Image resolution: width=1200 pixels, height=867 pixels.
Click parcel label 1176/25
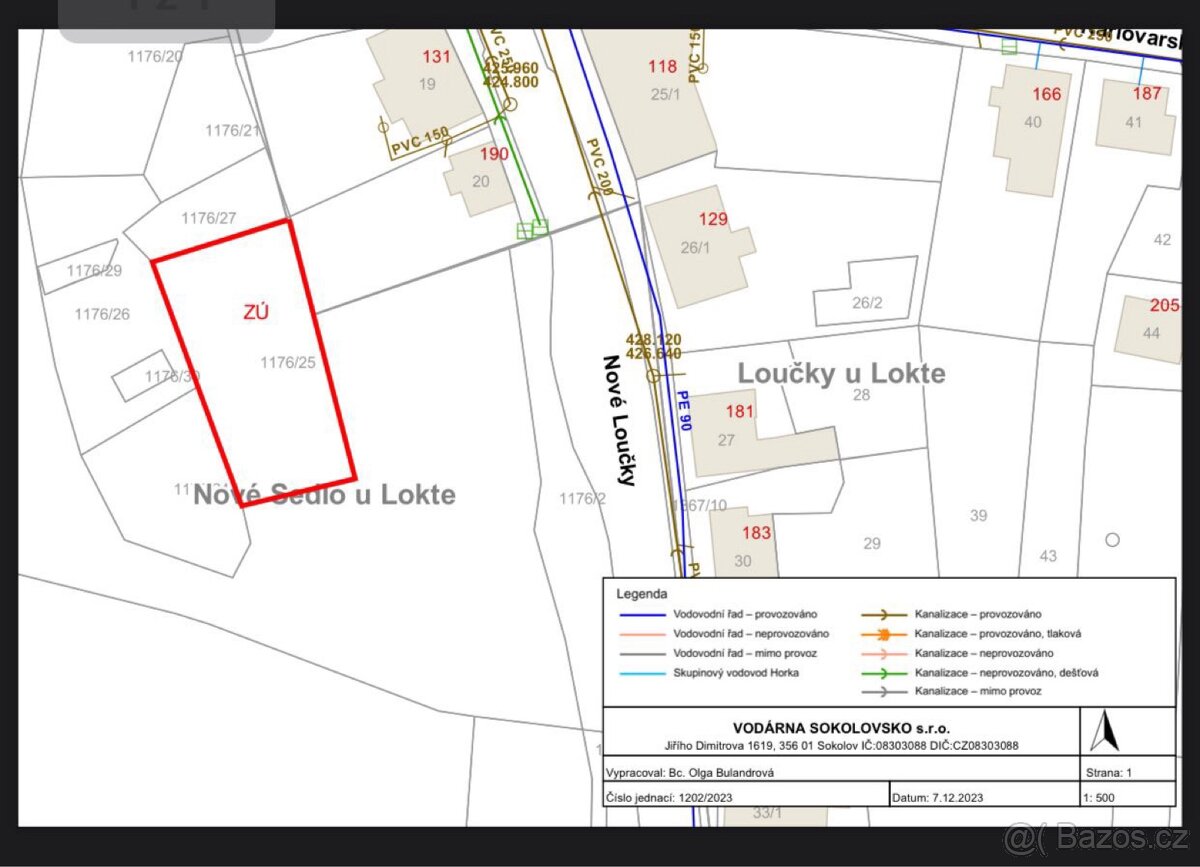pos(287,362)
